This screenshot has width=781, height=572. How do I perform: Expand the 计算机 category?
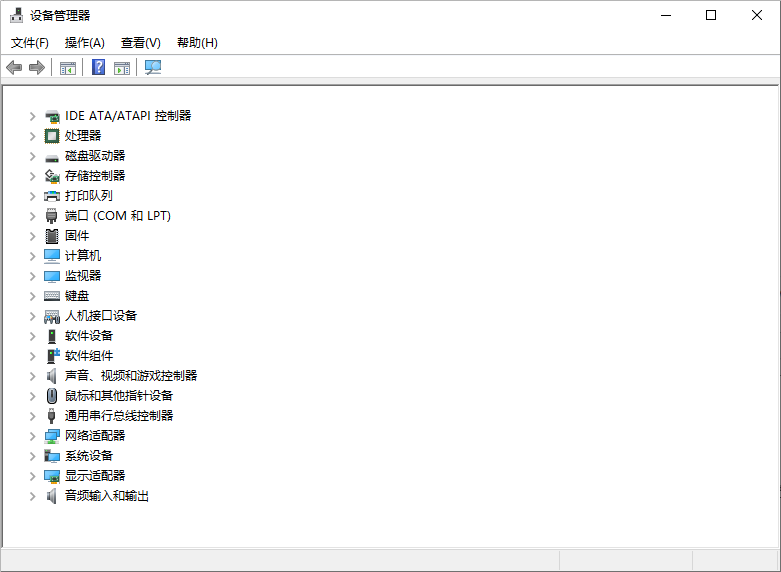[x=32, y=256]
